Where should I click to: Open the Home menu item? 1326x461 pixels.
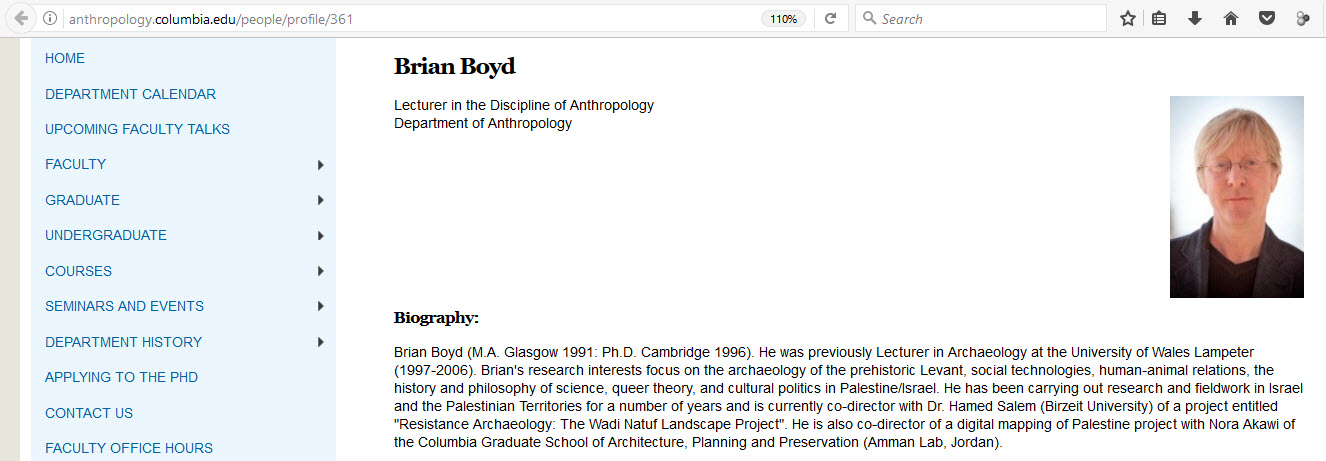tap(65, 58)
